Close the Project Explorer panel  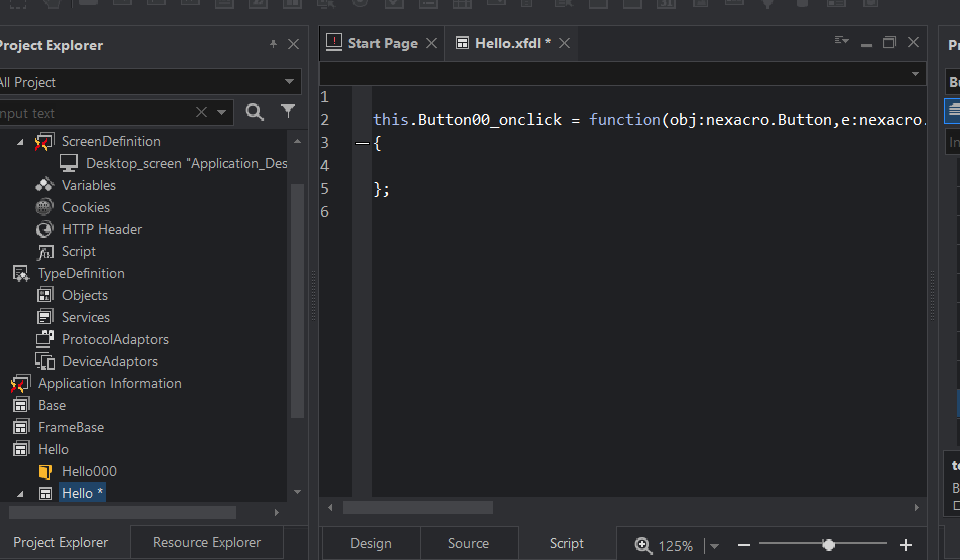pos(293,44)
